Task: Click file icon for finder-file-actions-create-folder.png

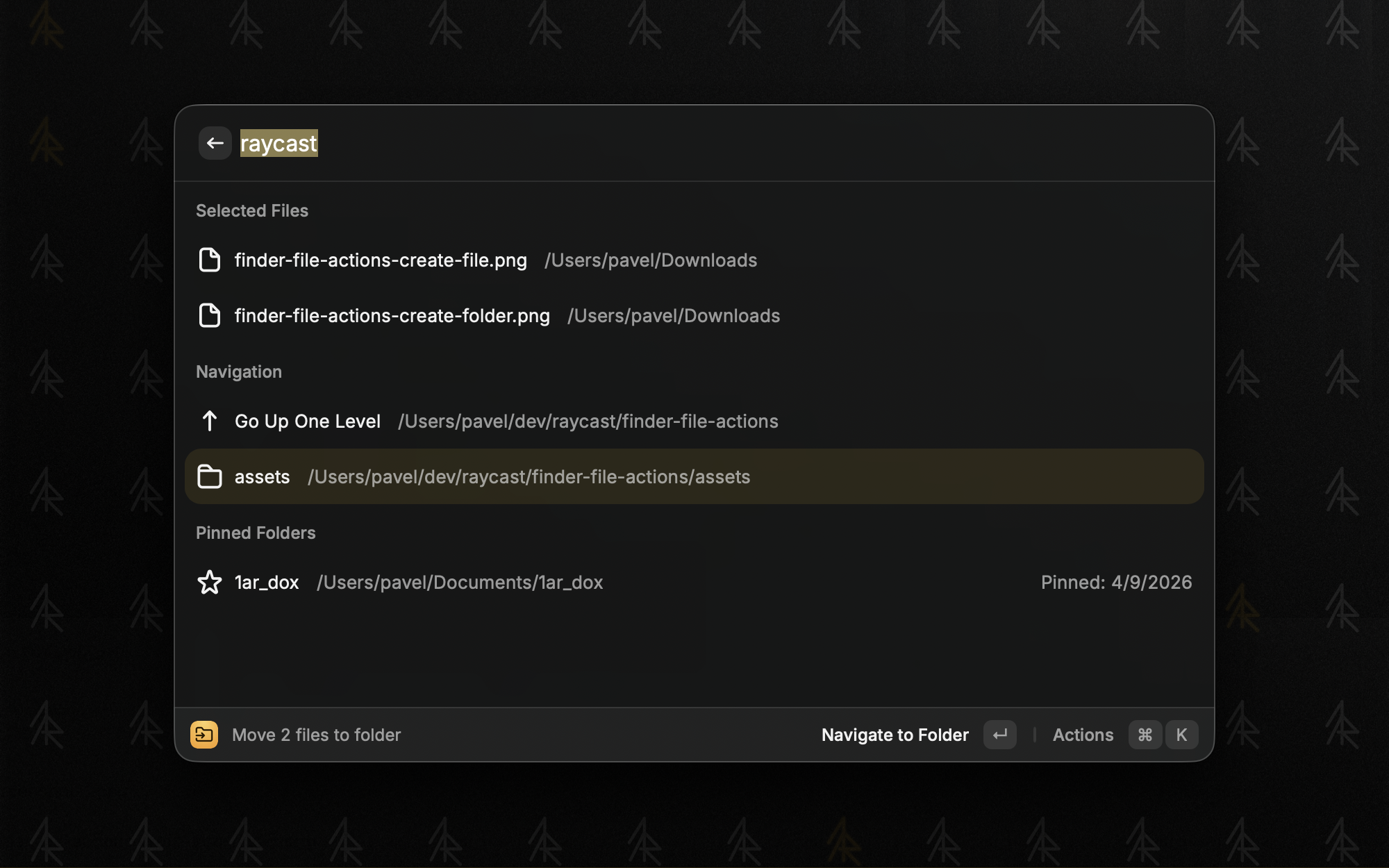Action: (209, 315)
